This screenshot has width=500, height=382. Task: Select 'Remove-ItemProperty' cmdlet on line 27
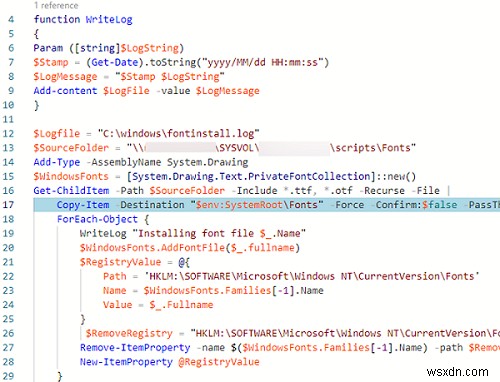coord(135,348)
